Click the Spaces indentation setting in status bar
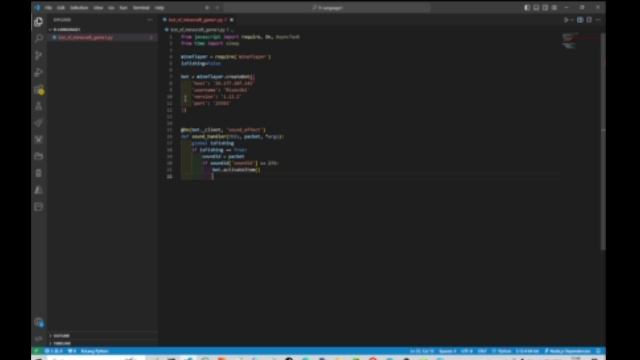The image size is (640, 360). tap(447, 351)
